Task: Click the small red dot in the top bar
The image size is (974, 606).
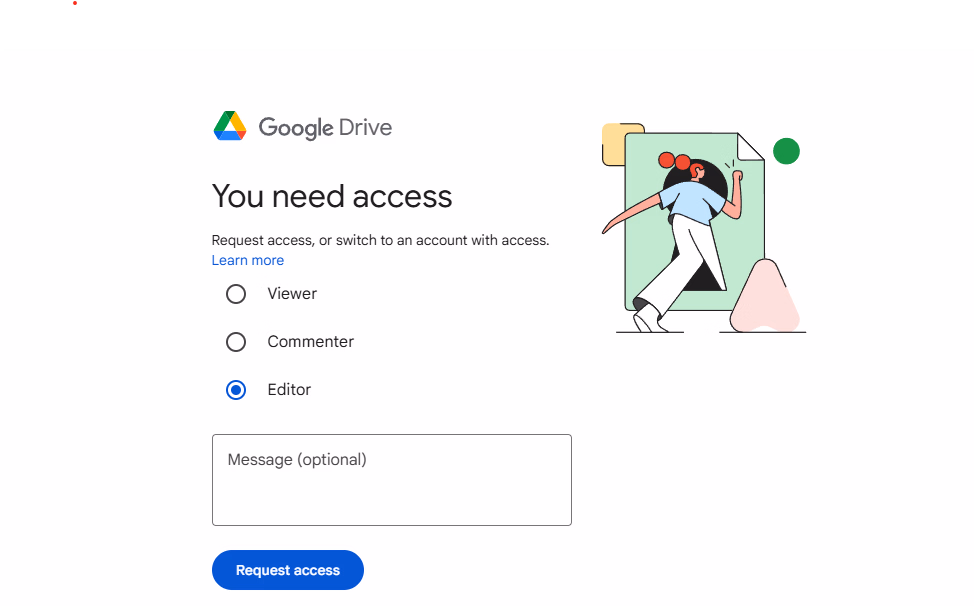Action: (75, 3)
